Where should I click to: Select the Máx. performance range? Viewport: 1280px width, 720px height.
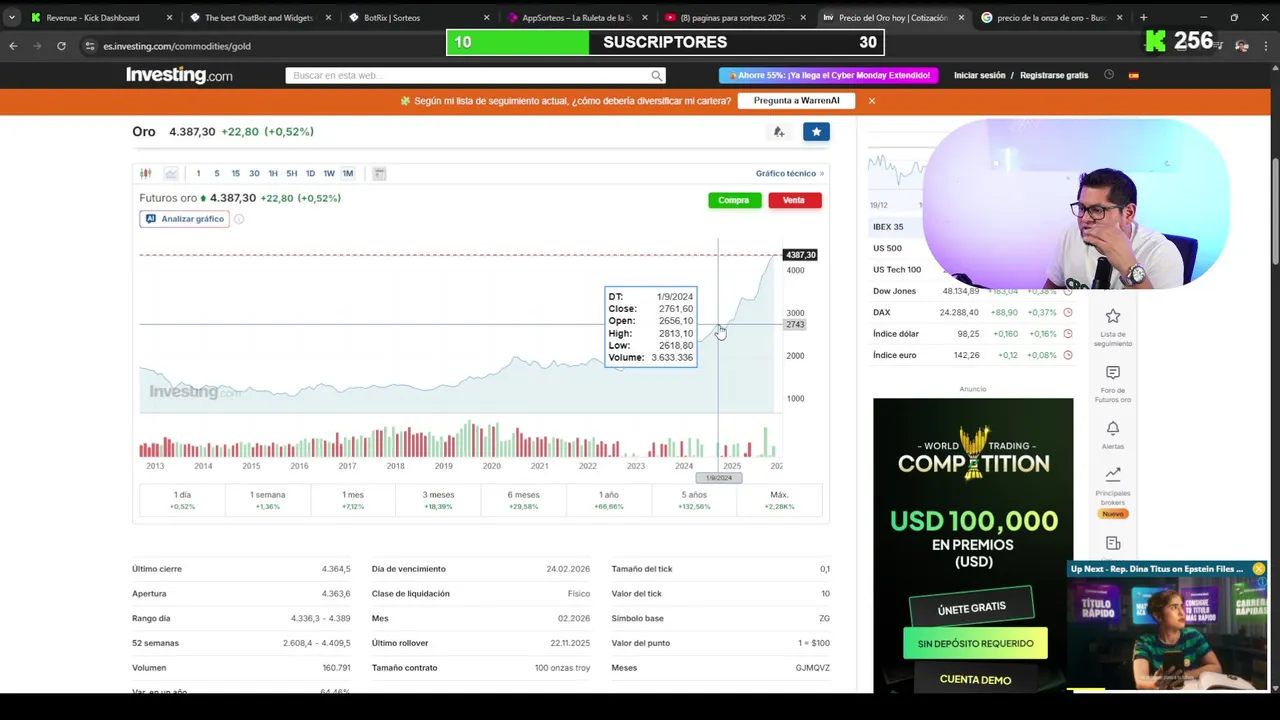[779, 500]
